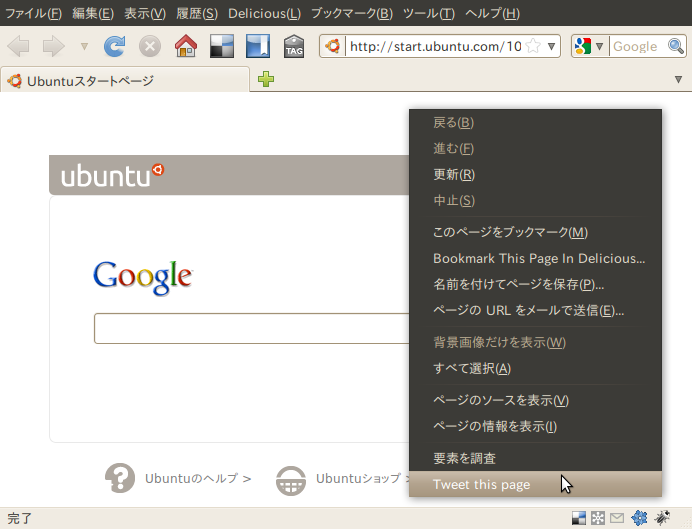Click the Forward navigation arrow
Image resolution: width=692 pixels, height=529 pixels.
pyautogui.click(x=53, y=46)
